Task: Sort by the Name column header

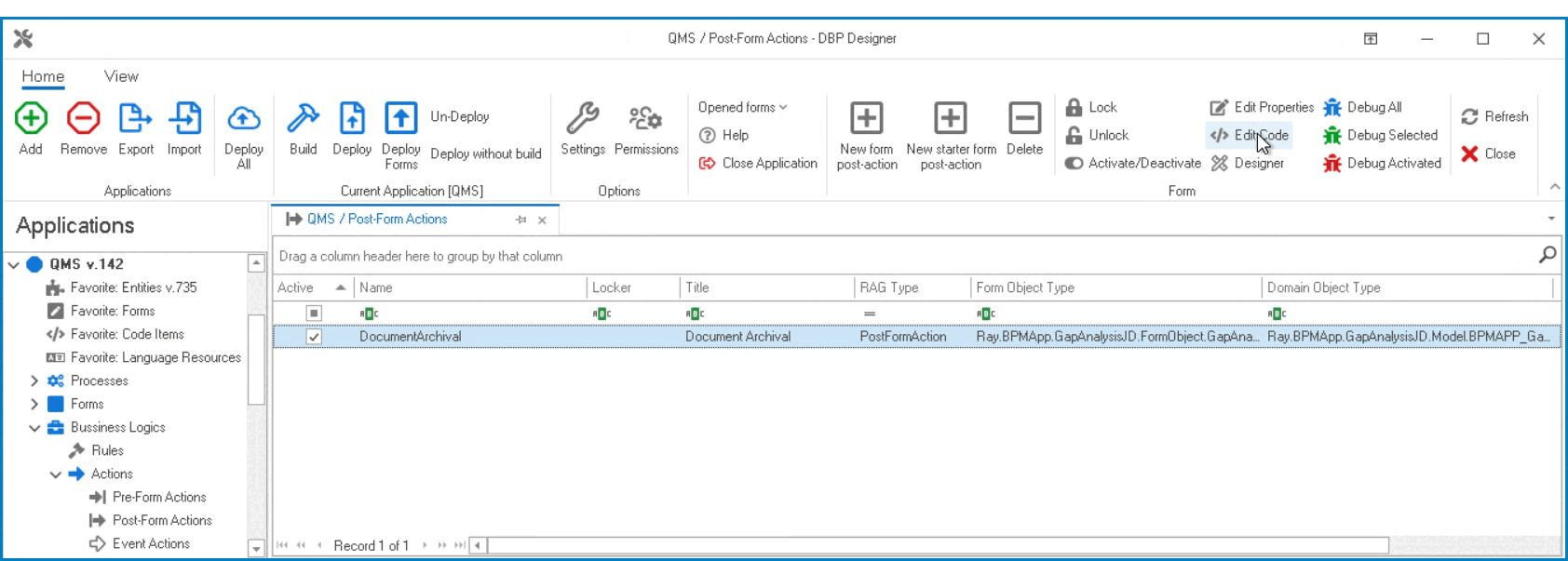Action: [470, 287]
